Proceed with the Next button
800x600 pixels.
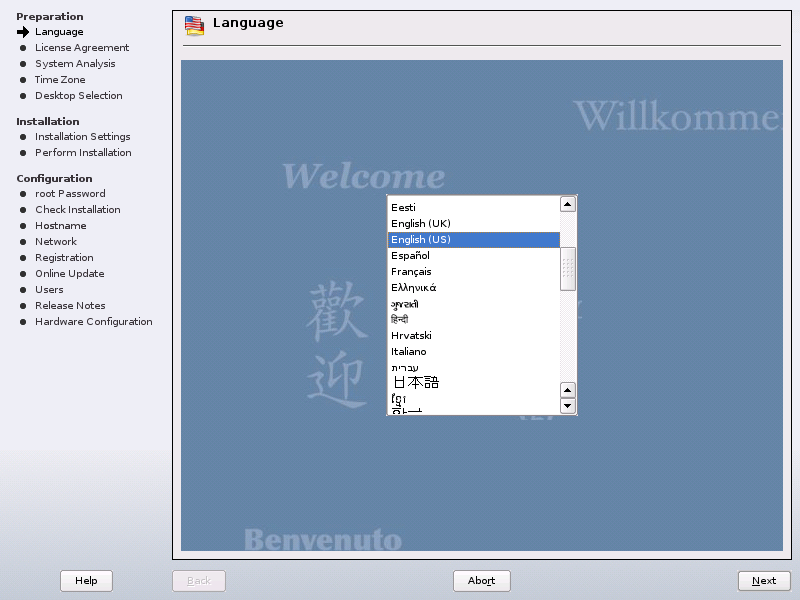point(764,581)
